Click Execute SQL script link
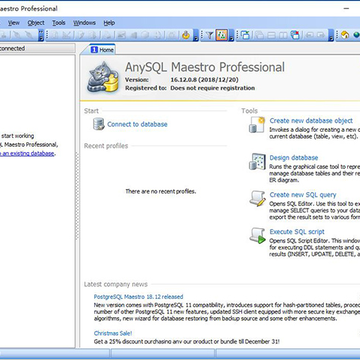The height and width of the screenshot is (360, 360). (x=297, y=232)
